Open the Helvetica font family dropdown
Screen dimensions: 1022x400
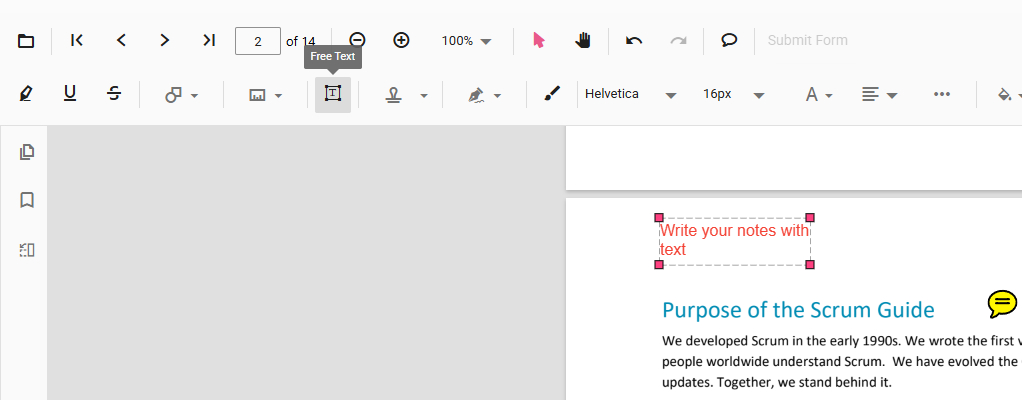(630, 94)
